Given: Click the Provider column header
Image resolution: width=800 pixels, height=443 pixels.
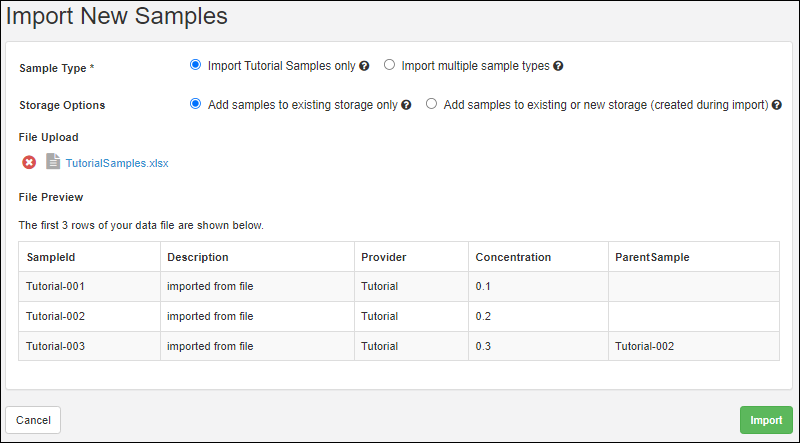Looking at the screenshot, I should pos(383,257).
